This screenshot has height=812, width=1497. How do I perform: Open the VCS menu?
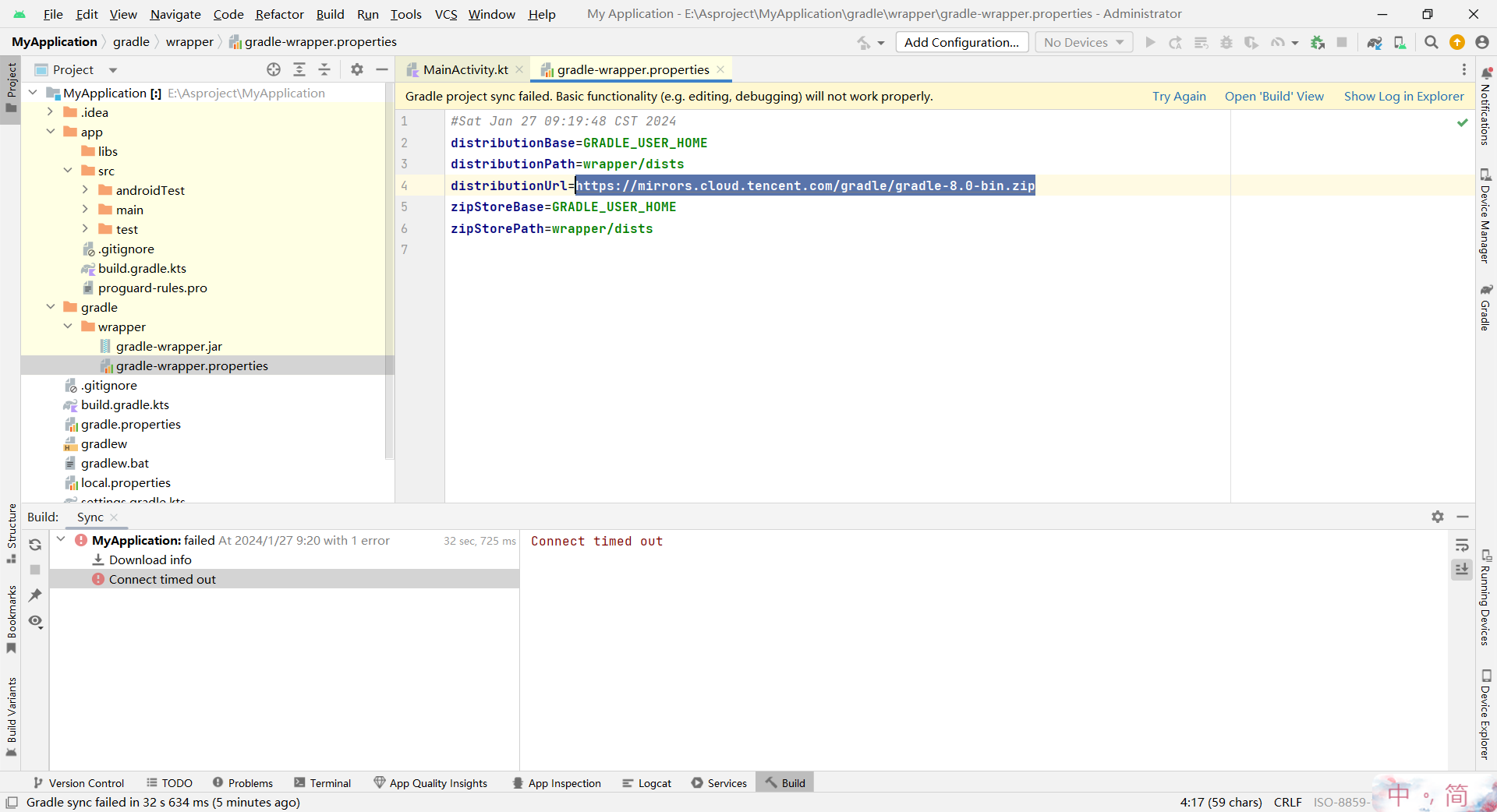(446, 14)
